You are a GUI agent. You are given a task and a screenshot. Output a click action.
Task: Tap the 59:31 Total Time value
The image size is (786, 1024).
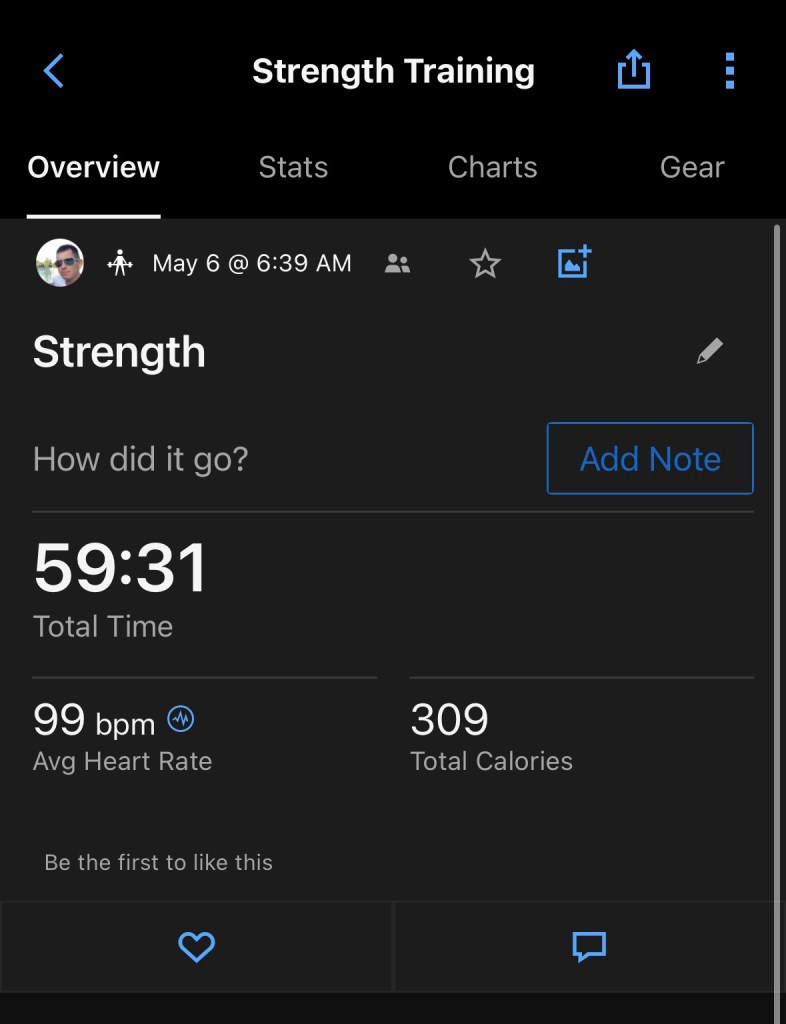click(x=120, y=568)
